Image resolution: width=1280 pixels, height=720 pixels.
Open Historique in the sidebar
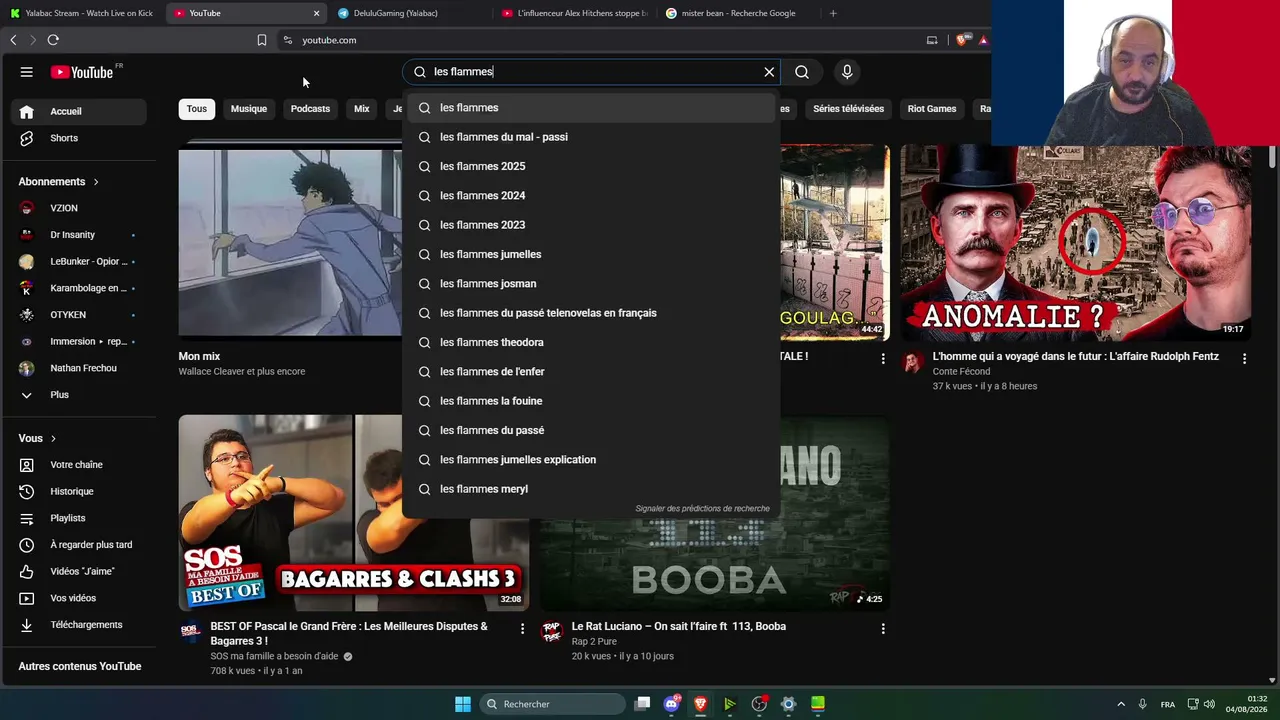tap(78, 492)
